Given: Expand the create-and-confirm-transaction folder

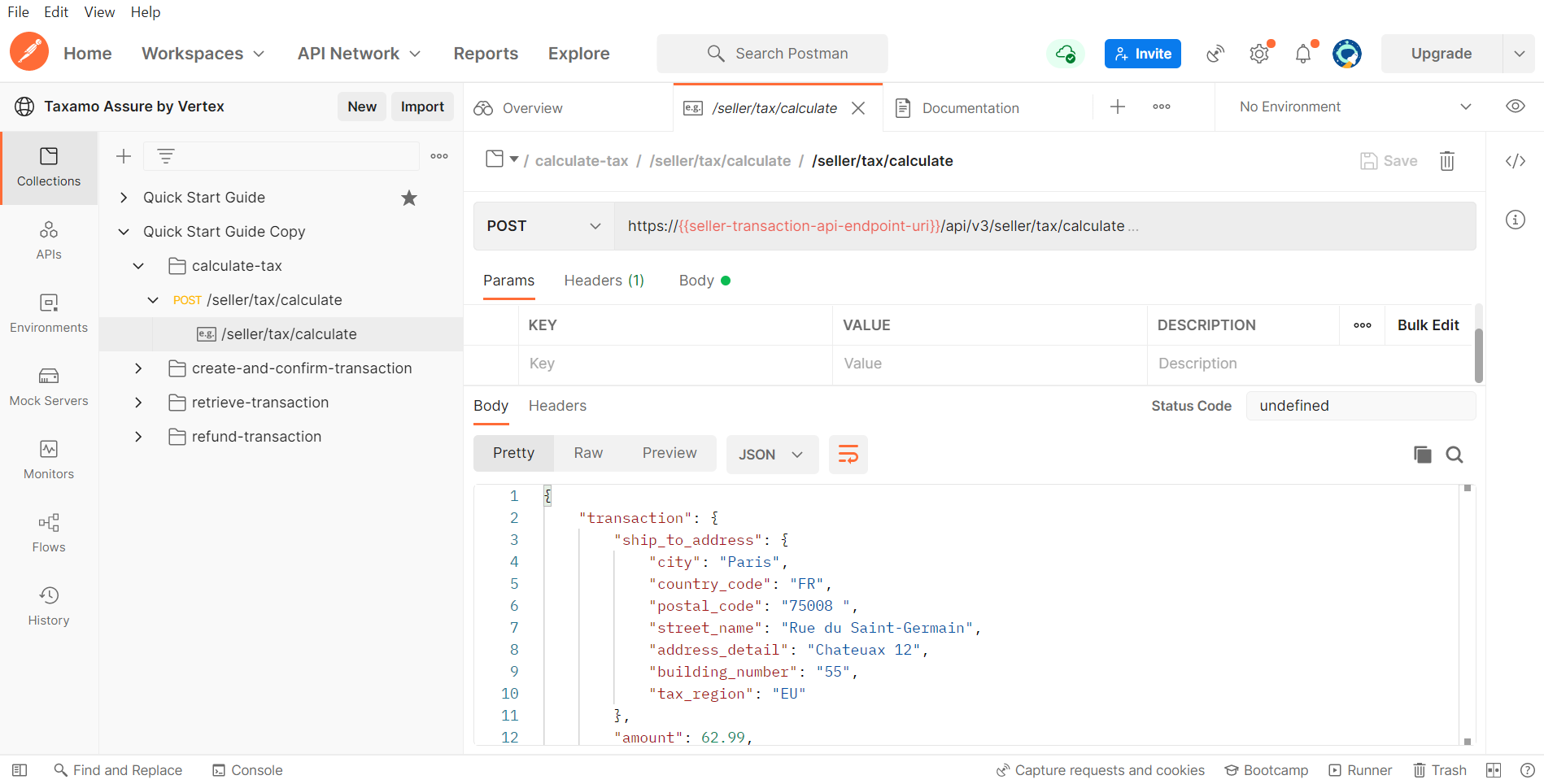Looking at the screenshot, I should 138,368.
